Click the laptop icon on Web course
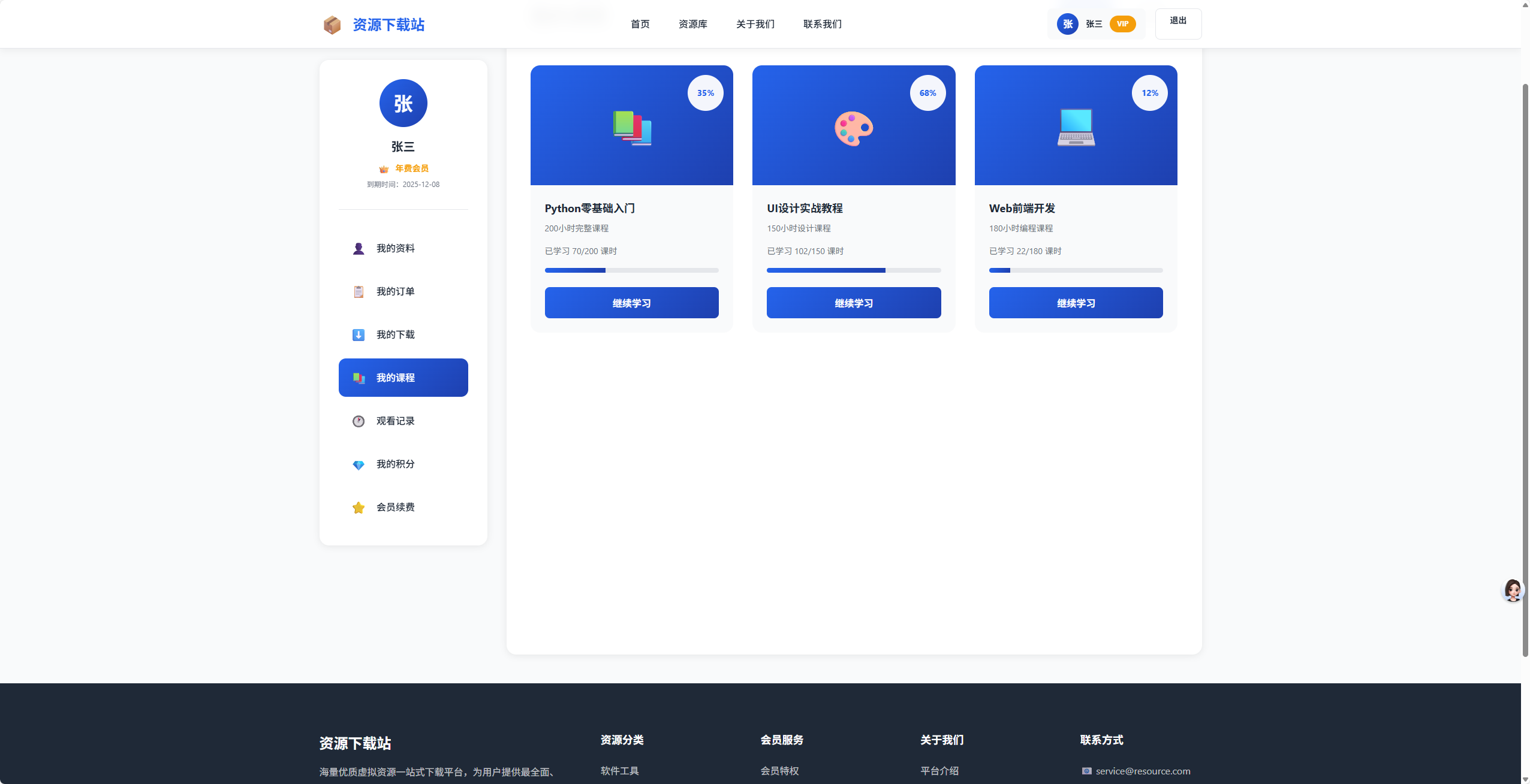Screen dimensions: 1530x784 click(x=1076, y=127)
